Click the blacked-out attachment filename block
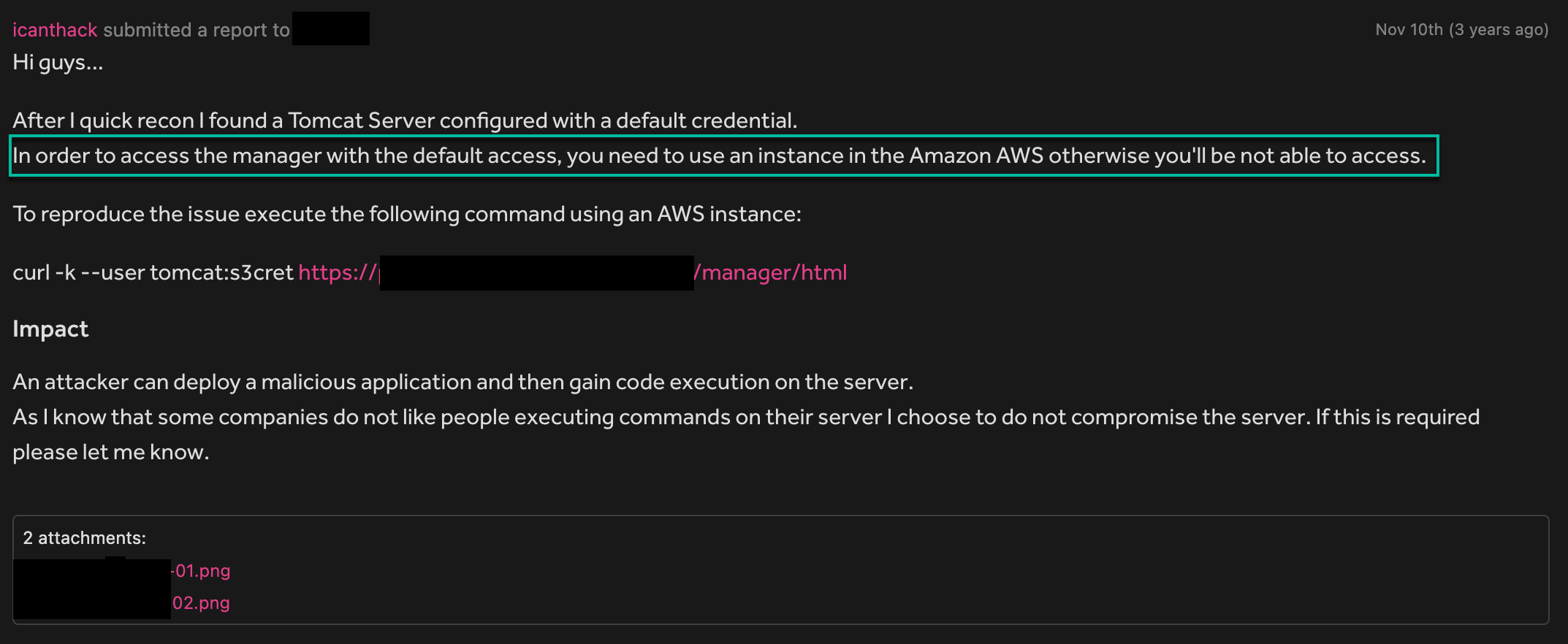The width and height of the screenshot is (1568, 644). [92, 589]
